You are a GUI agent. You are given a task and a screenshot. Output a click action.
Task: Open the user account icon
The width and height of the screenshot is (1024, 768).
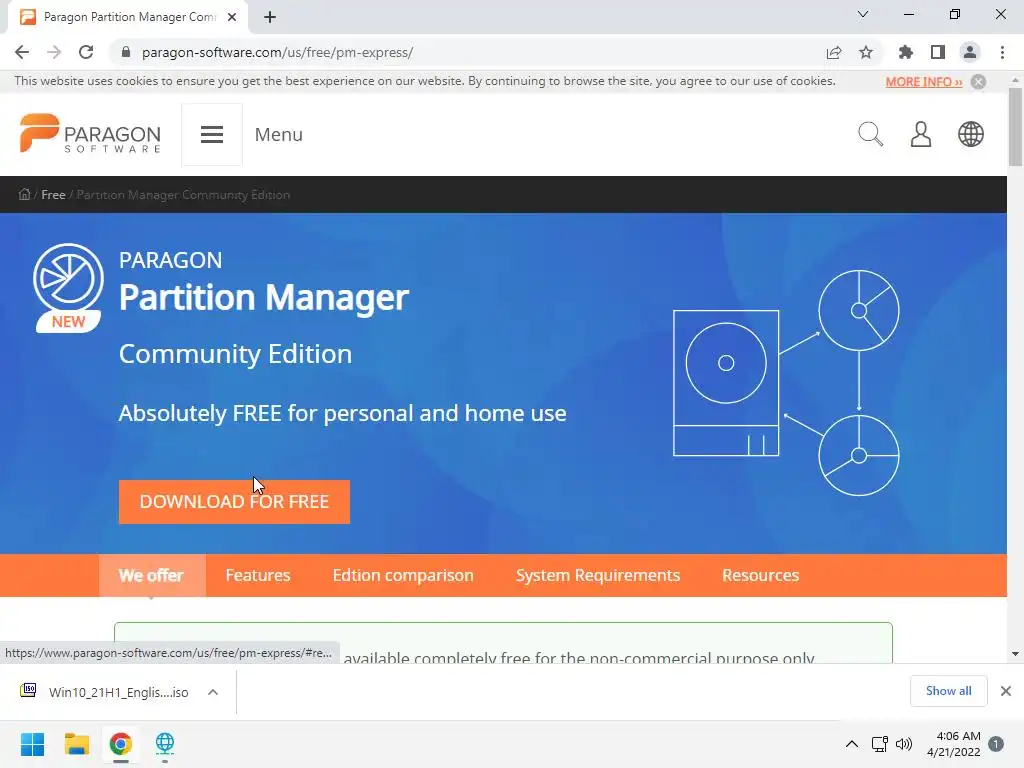[x=921, y=135]
